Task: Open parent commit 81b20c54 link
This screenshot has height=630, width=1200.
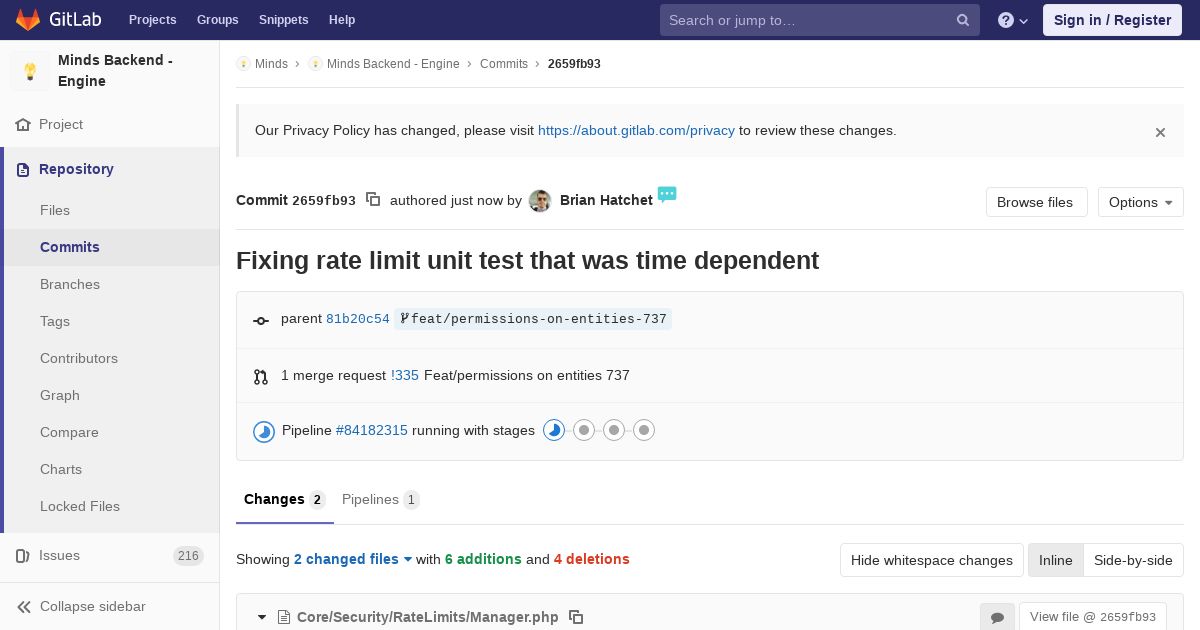Action: click(358, 319)
